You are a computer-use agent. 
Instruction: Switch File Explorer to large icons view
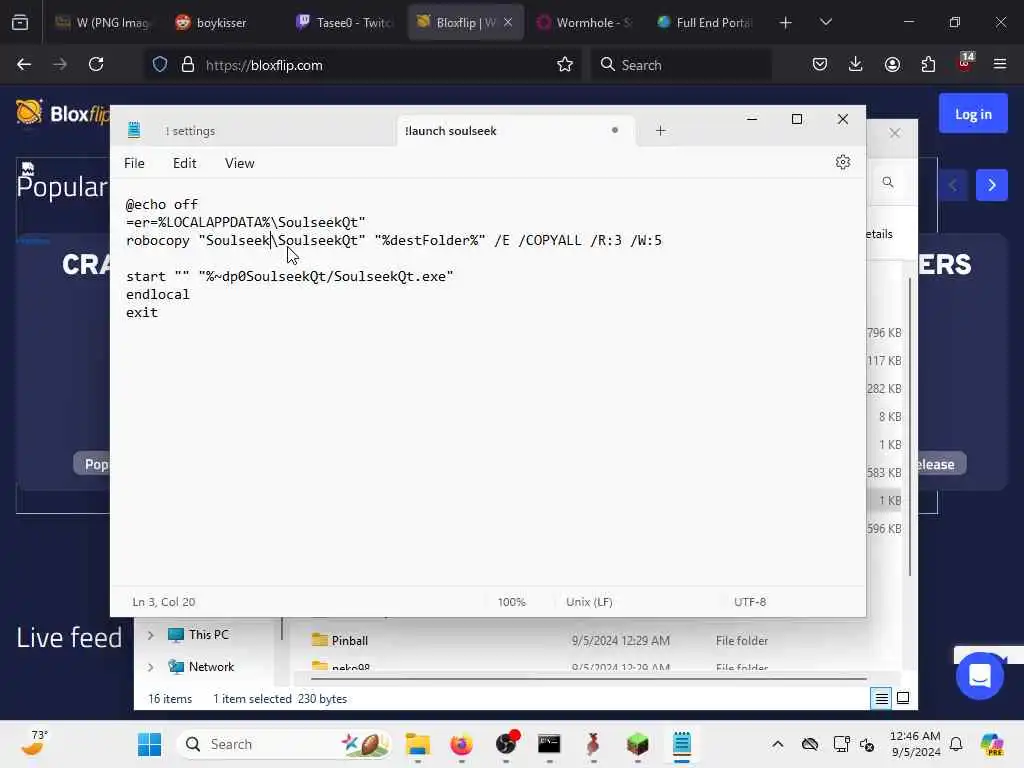(x=903, y=699)
